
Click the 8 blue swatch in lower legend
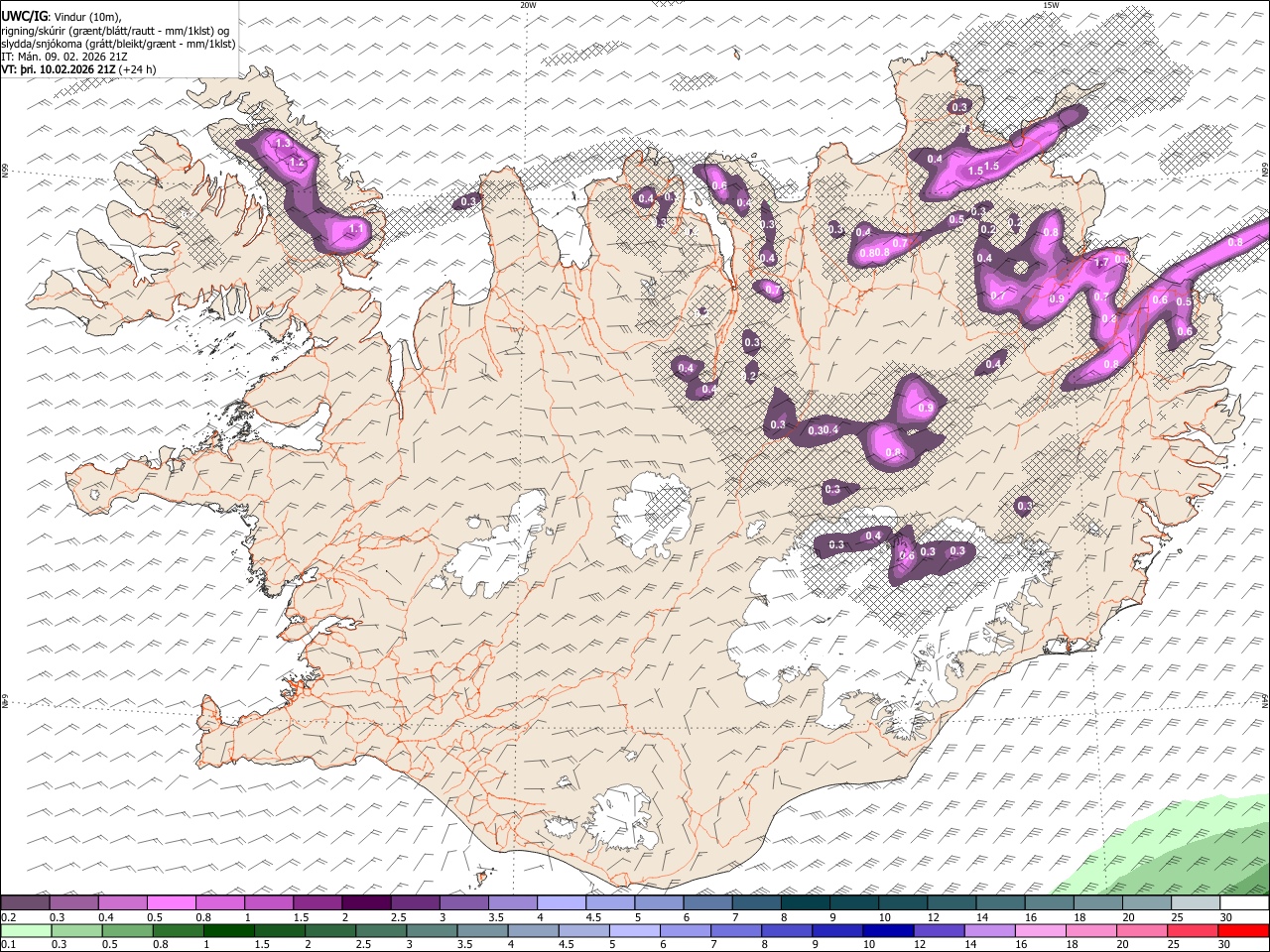pos(788,930)
